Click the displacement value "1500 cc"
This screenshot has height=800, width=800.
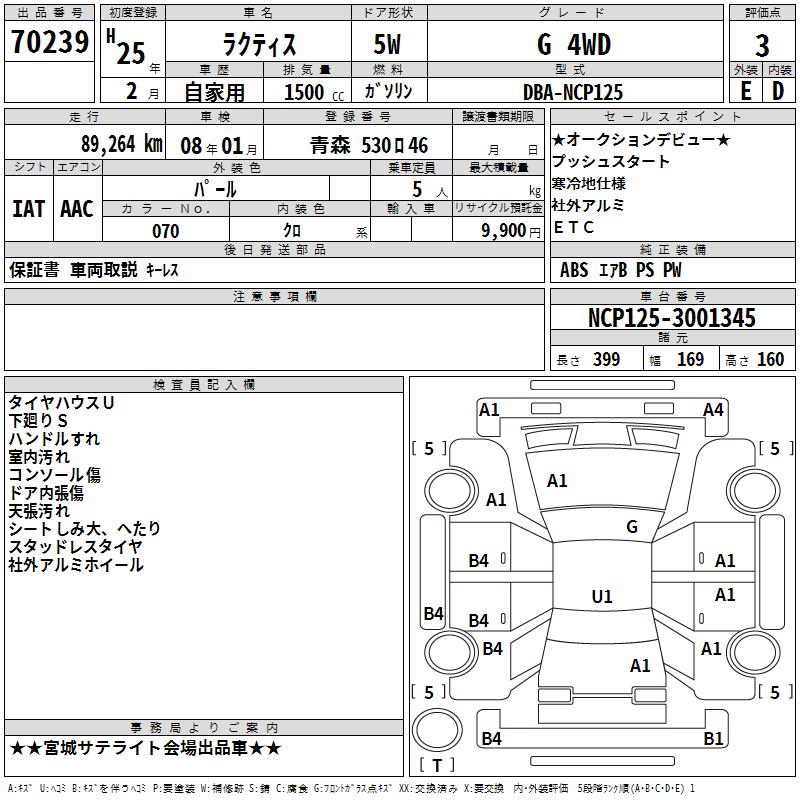314,92
